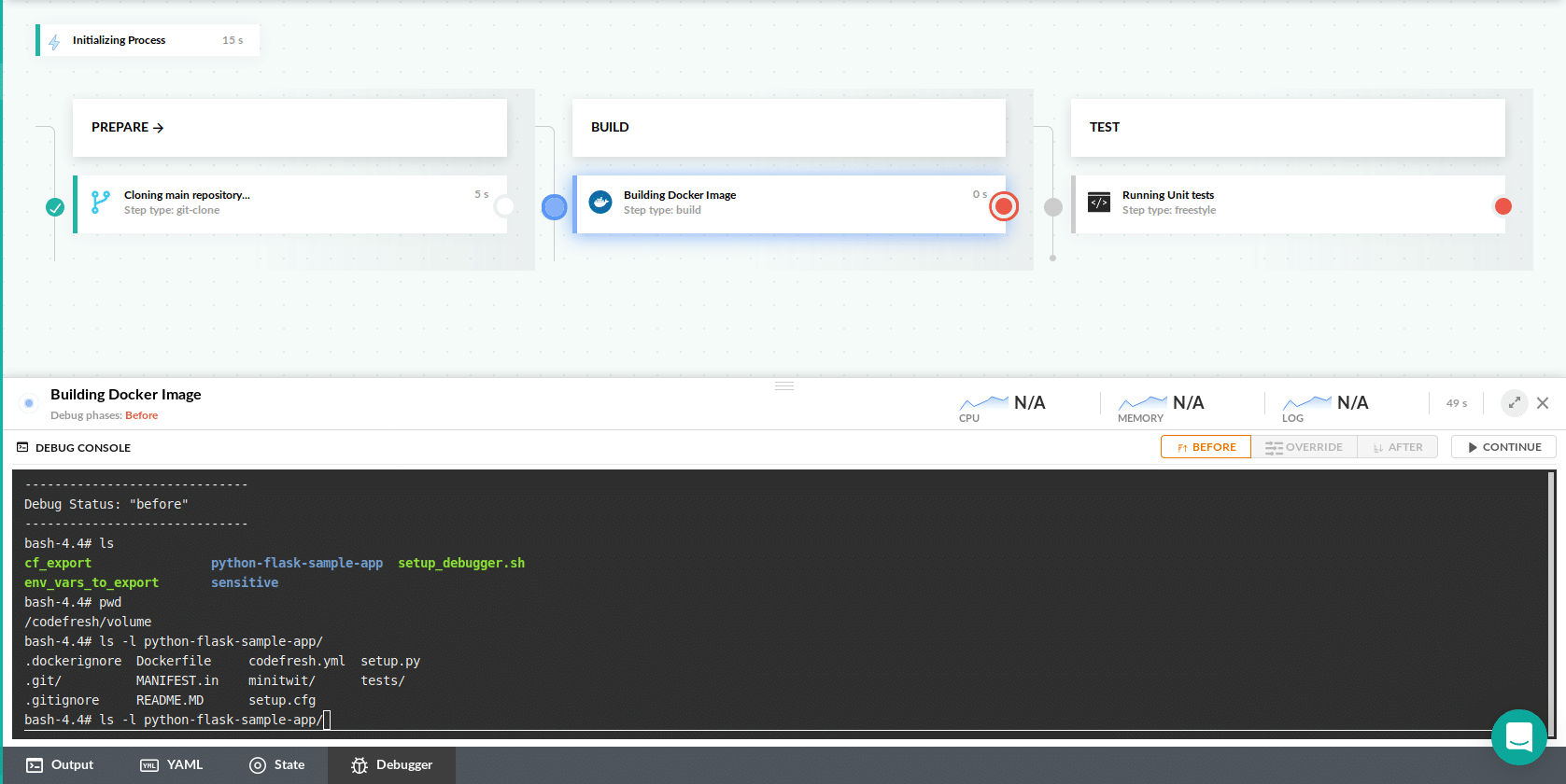Select the BEFORE debug phase
Screen dimensions: 1566x784
[x=1206, y=447]
